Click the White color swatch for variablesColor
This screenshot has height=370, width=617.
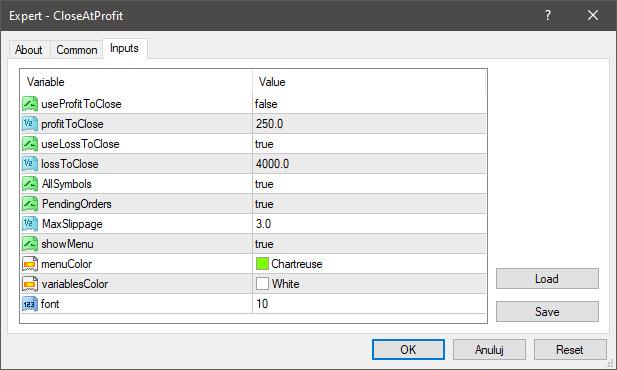pos(262,284)
